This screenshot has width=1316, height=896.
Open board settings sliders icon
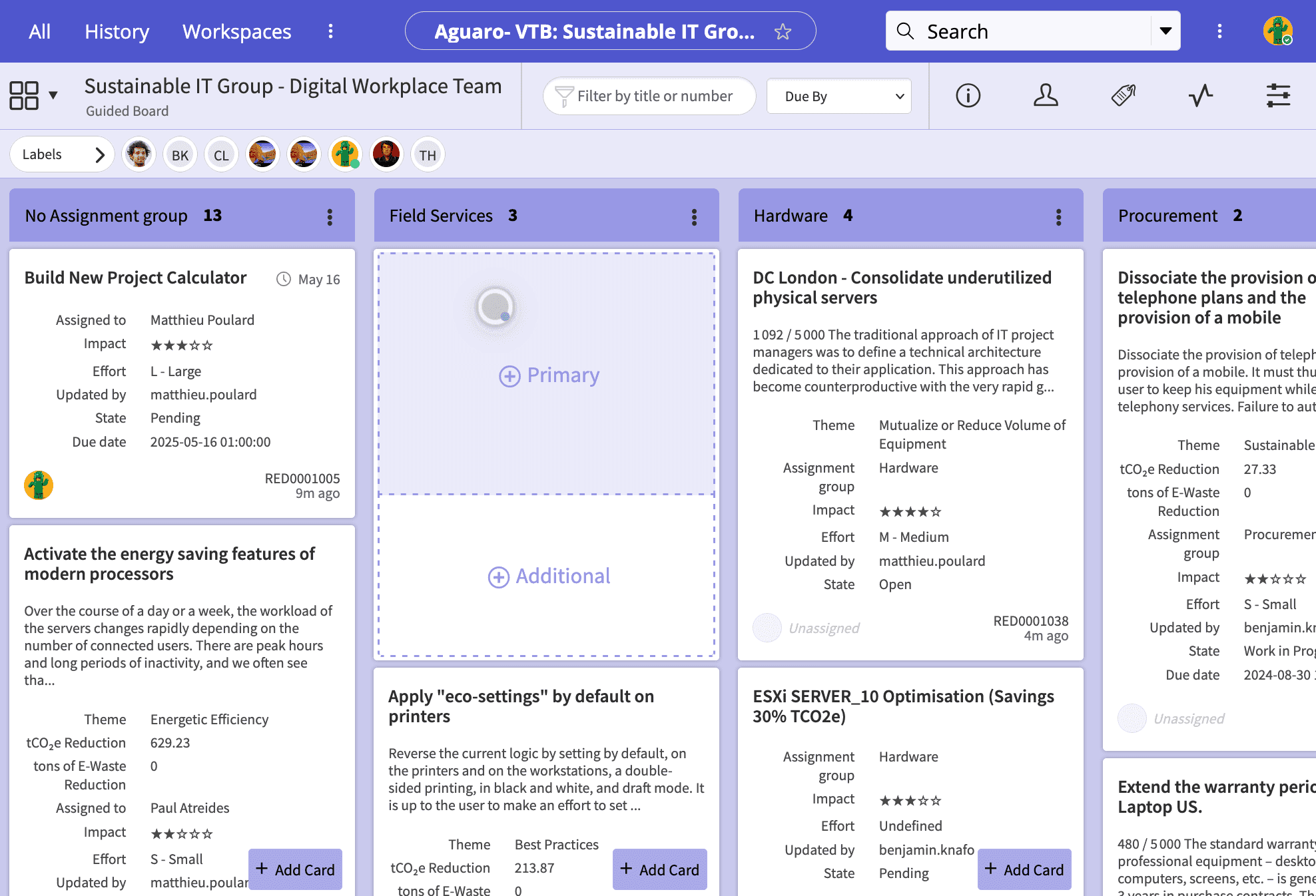coord(1278,96)
